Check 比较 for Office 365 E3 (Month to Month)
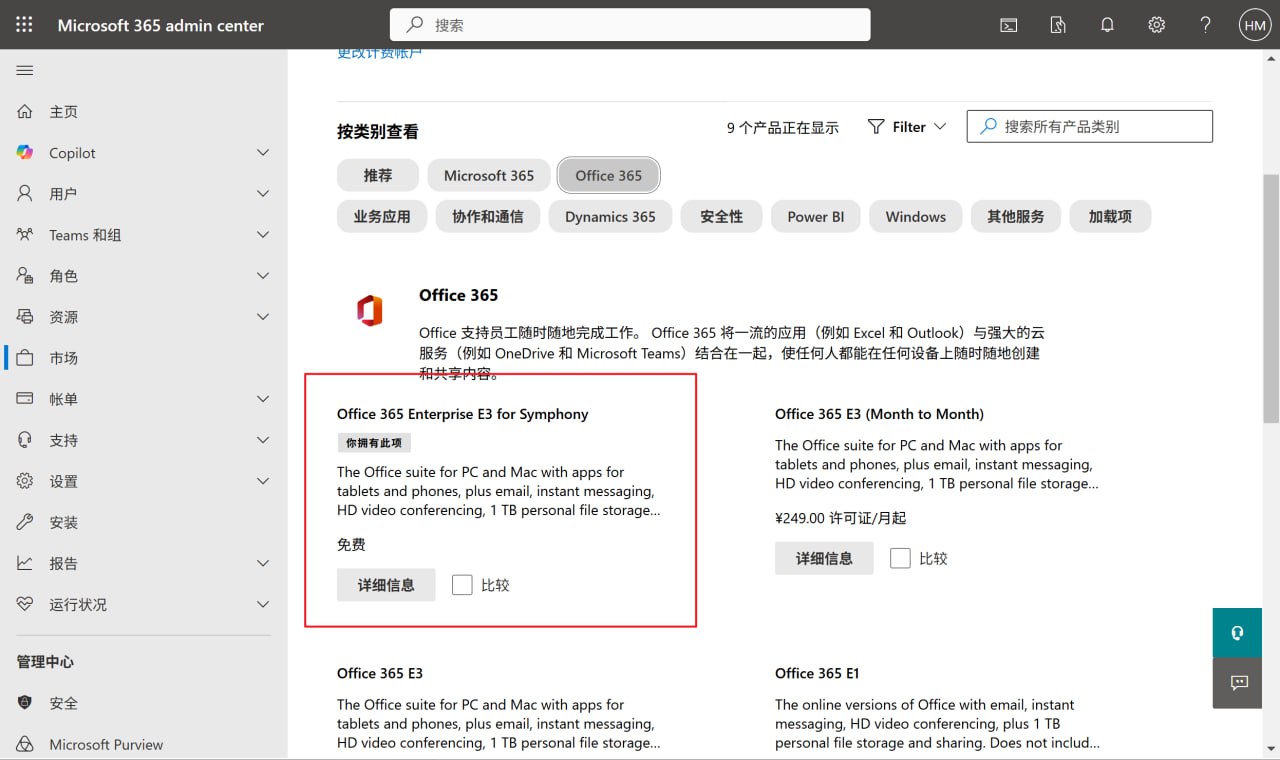The height and width of the screenshot is (760, 1280). [899, 558]
